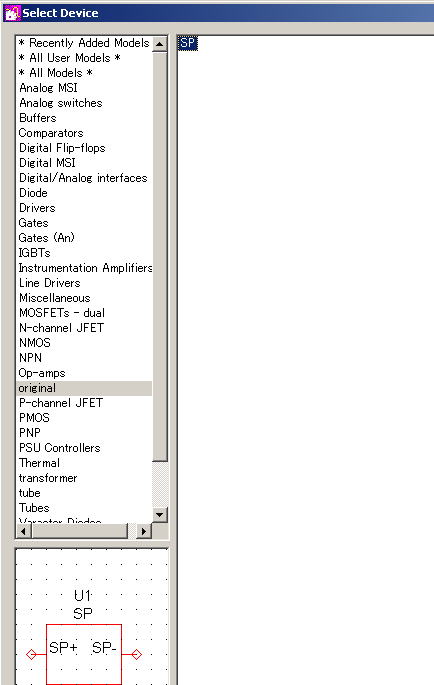The width and height of the screenshot is (434, 685).
Task: Select the SP device in the model list
Action: tap(187, 43)
